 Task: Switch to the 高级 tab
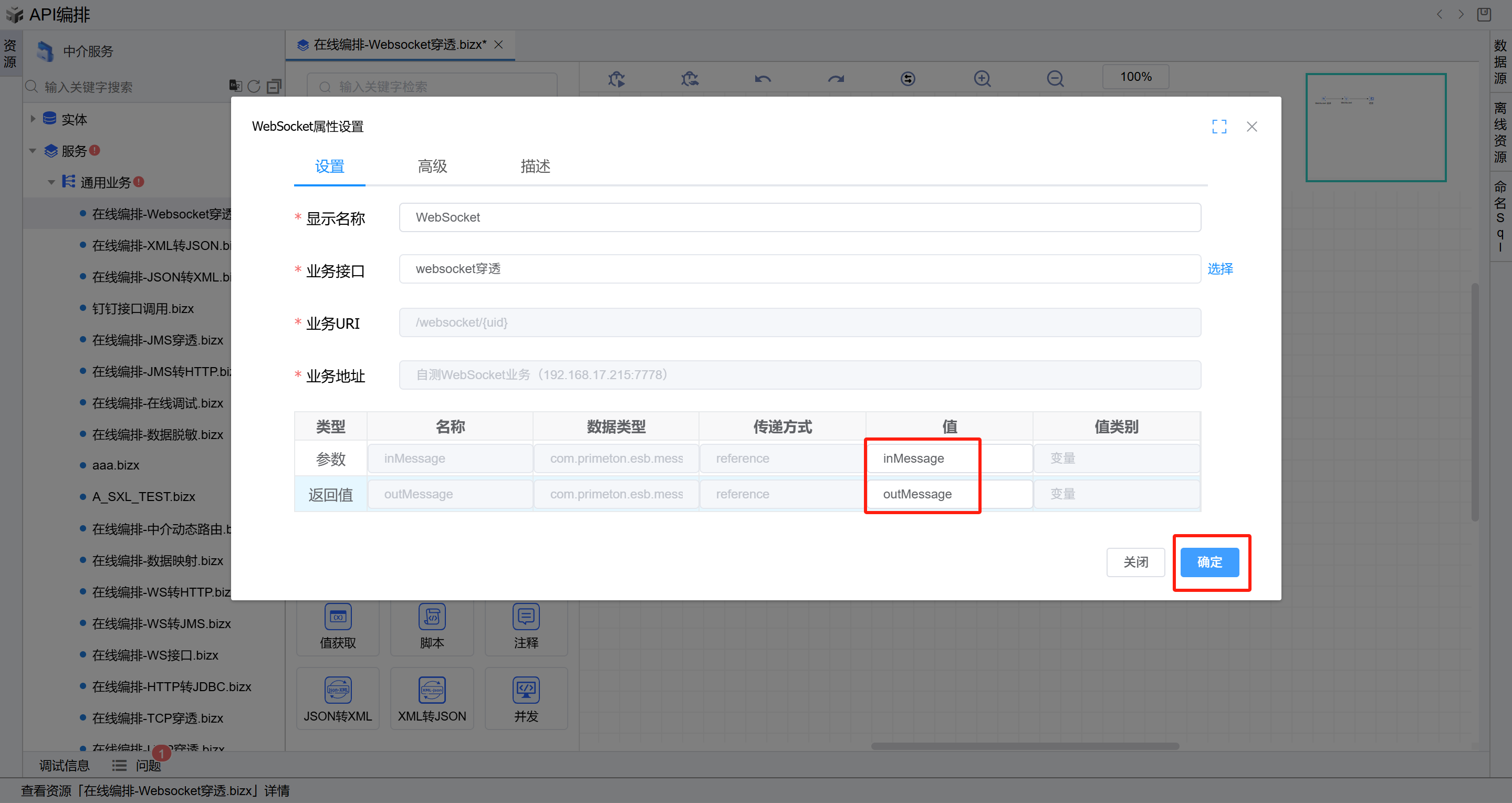(432, 166)
